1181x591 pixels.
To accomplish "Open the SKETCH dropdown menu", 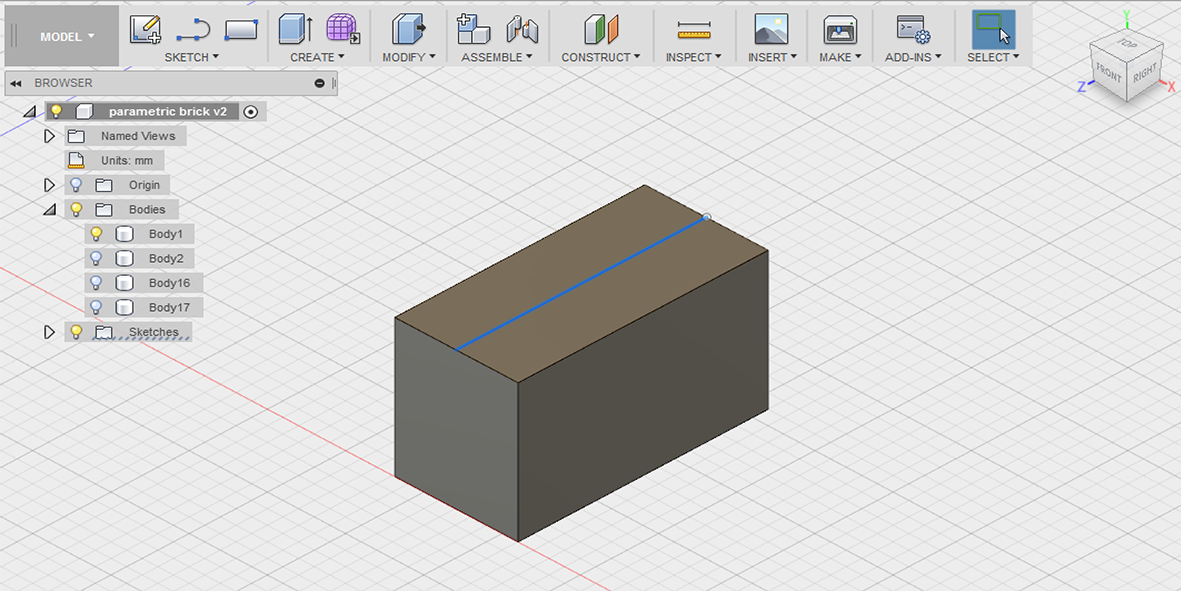I will 191,57.
